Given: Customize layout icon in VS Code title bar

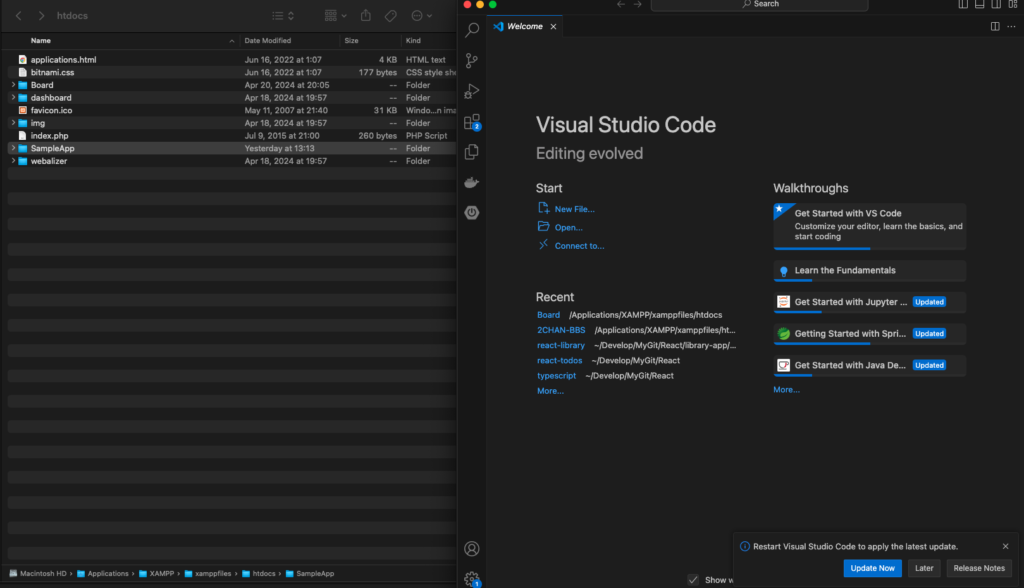Looking at the screenshot, I should (1013, 5).
